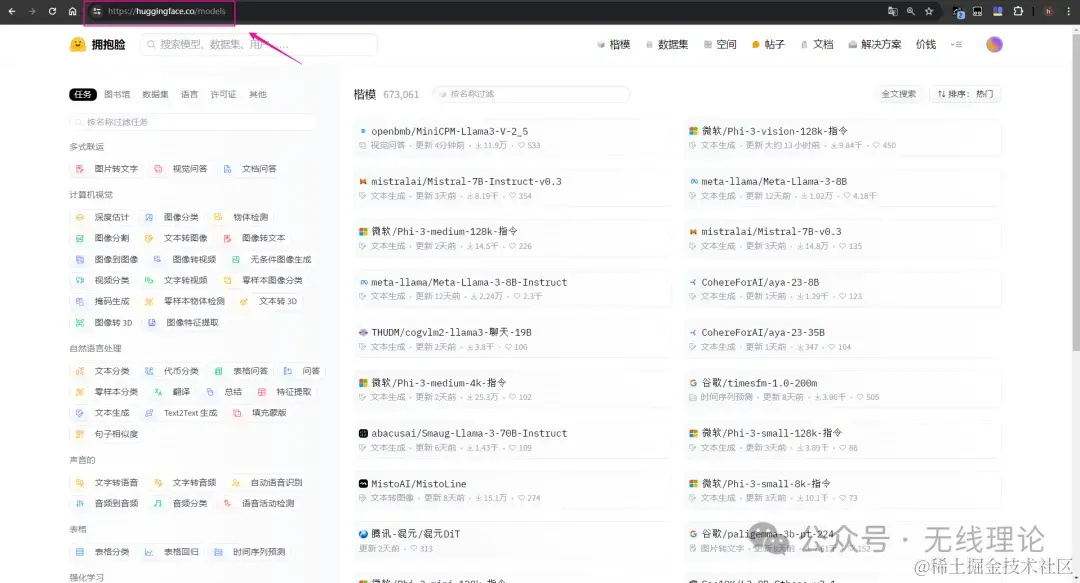
Task: Open 空间 in the top navigation
Action: tap(720, 45)
